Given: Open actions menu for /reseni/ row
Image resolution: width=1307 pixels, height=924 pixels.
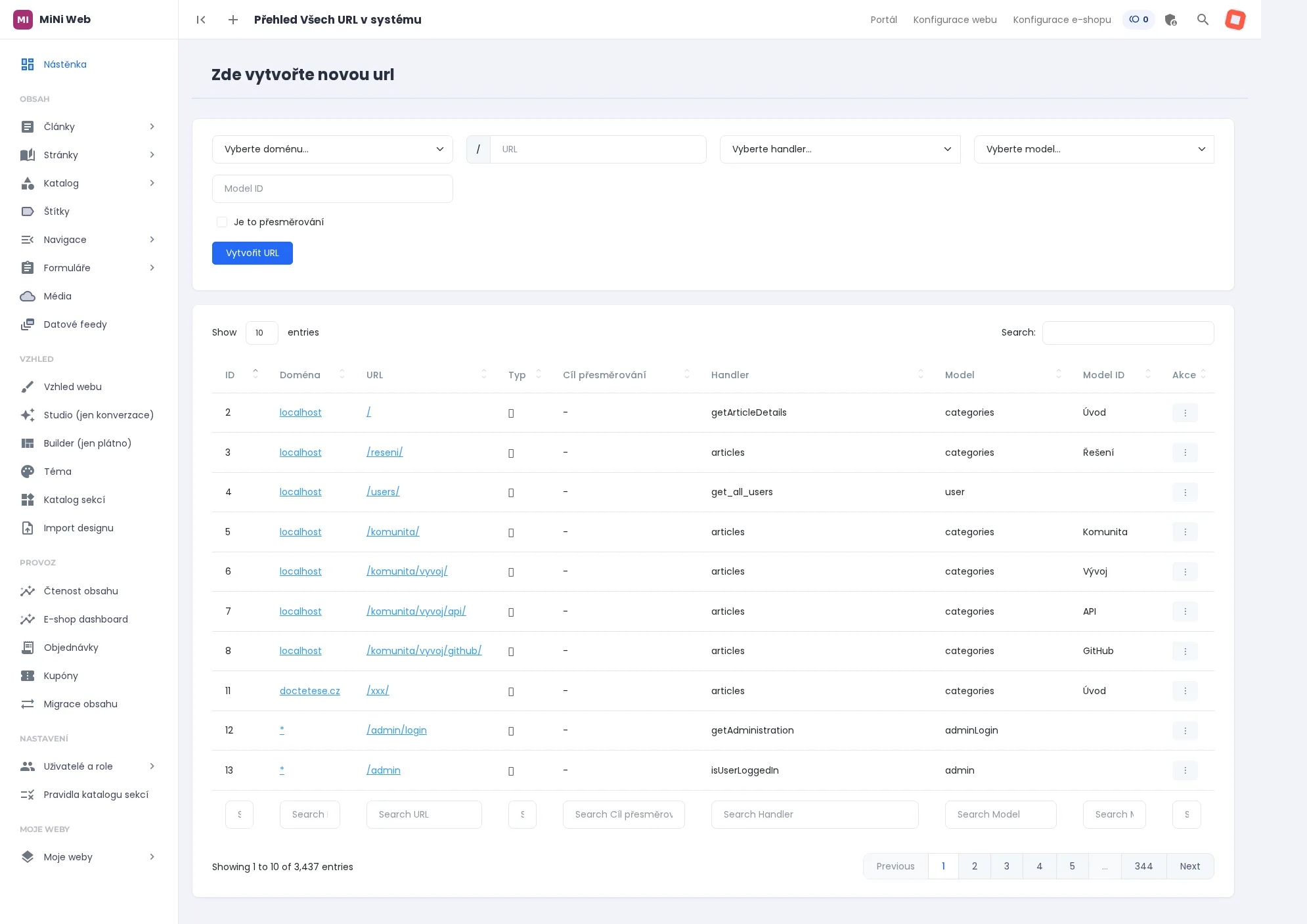Looking at the screenshot, I should point(1185,452).
